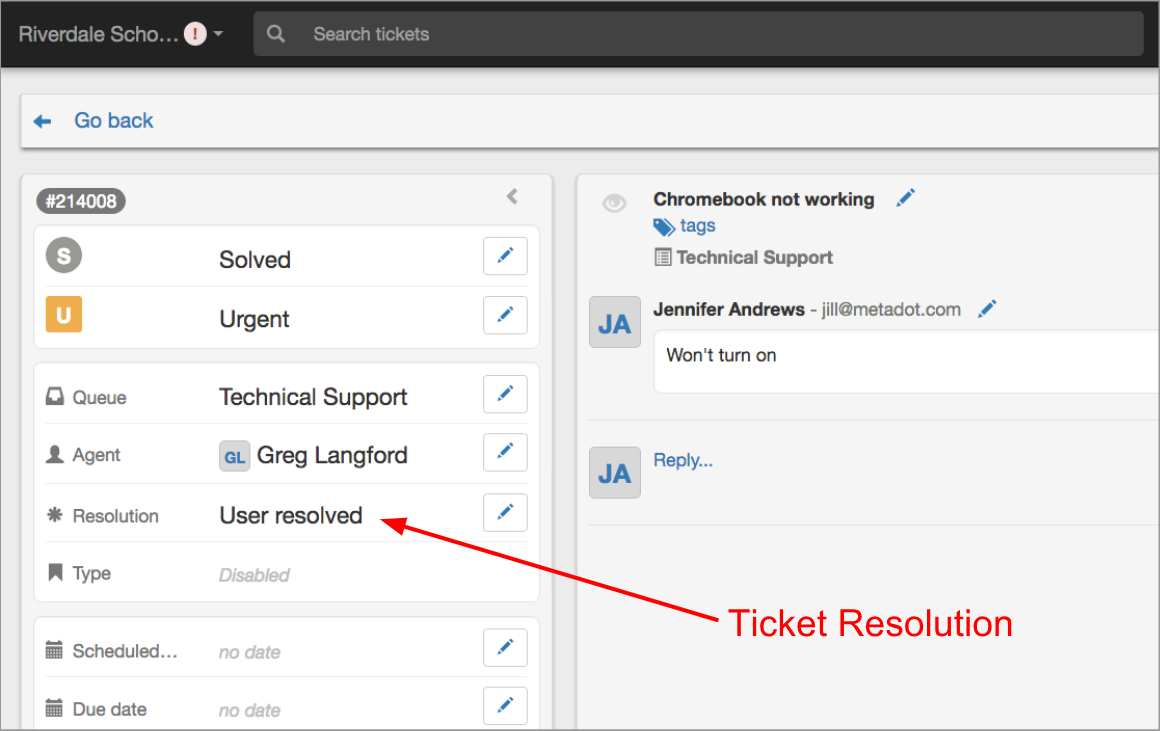The height and width of the screenshot is (731, 1160).
Task: Focus the Search tickets field
Action: (700, 34)
